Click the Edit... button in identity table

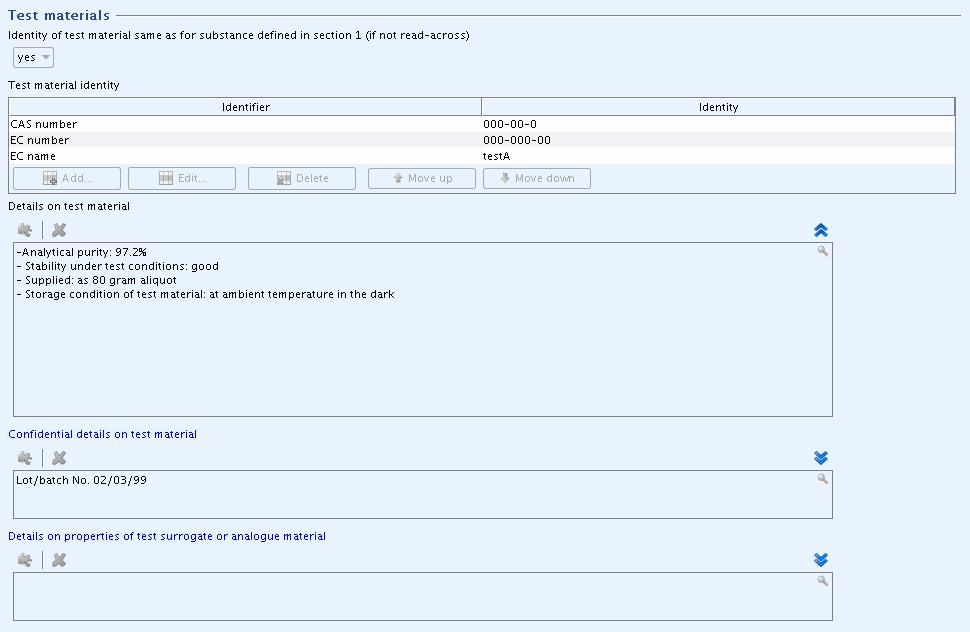coord(182,178)
